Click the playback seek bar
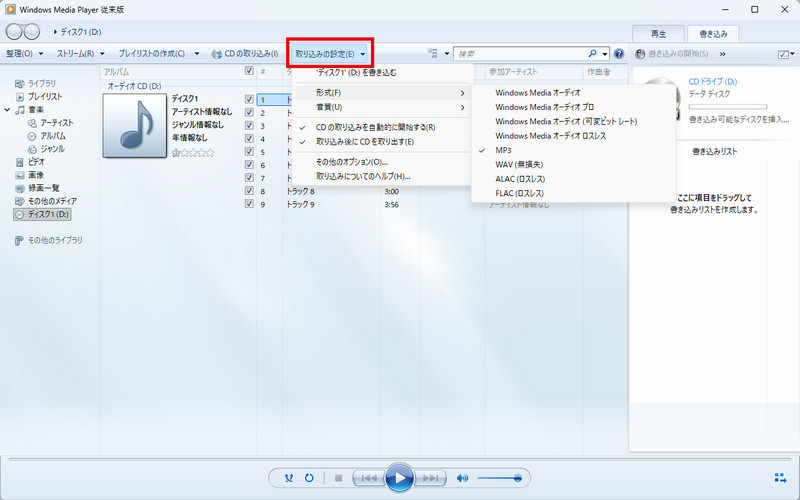 pyautogui.click(x=399, y=459)
